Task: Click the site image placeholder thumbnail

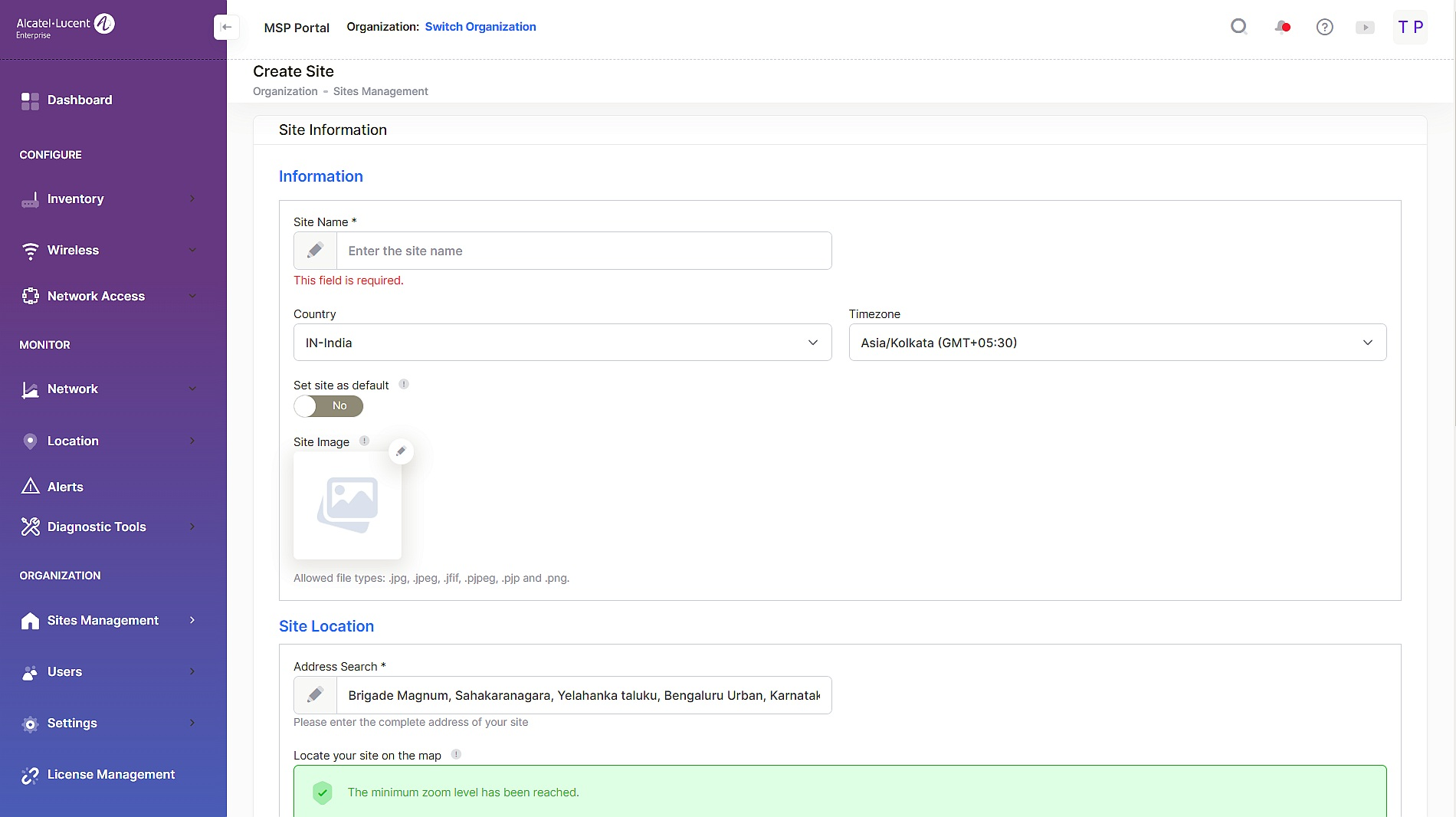Action: pos(347,504)
